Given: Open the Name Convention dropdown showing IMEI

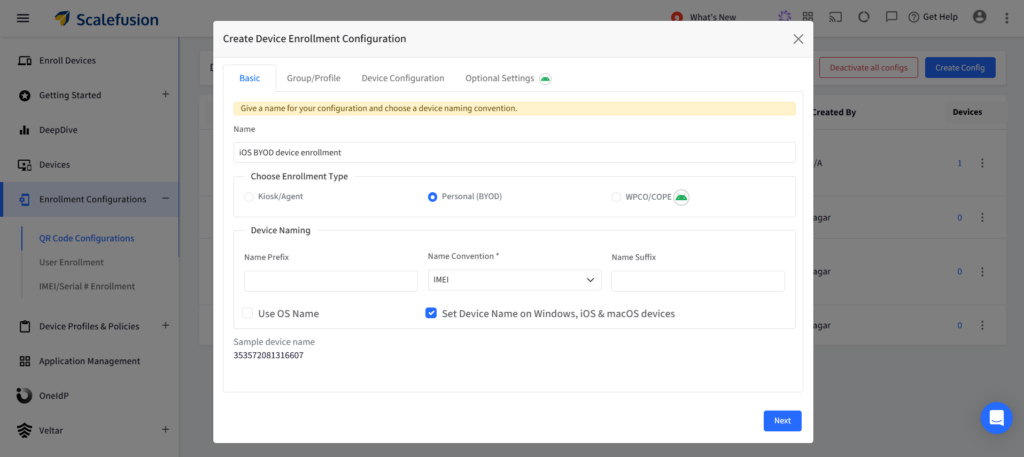Looking at the screenshot, I should [514, 281].
